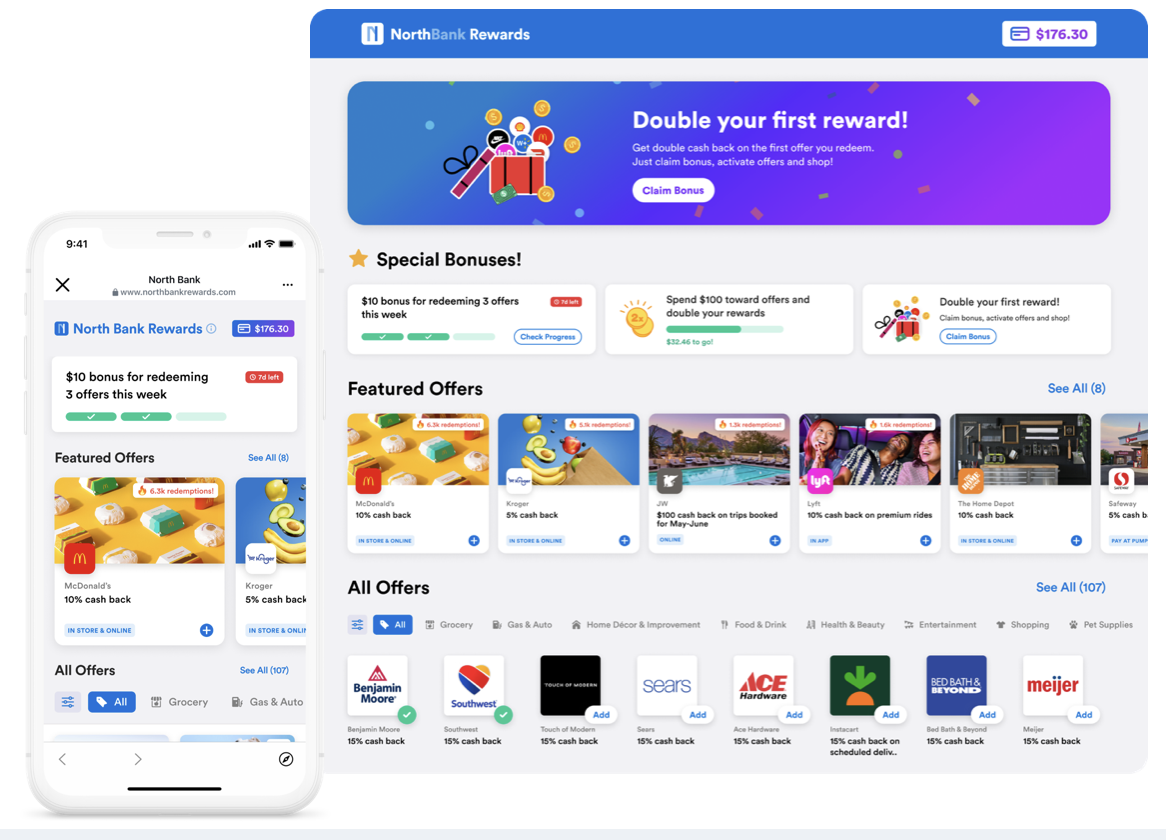Select the All category tab on desktop
The image size is (1166, 840).
393,624
